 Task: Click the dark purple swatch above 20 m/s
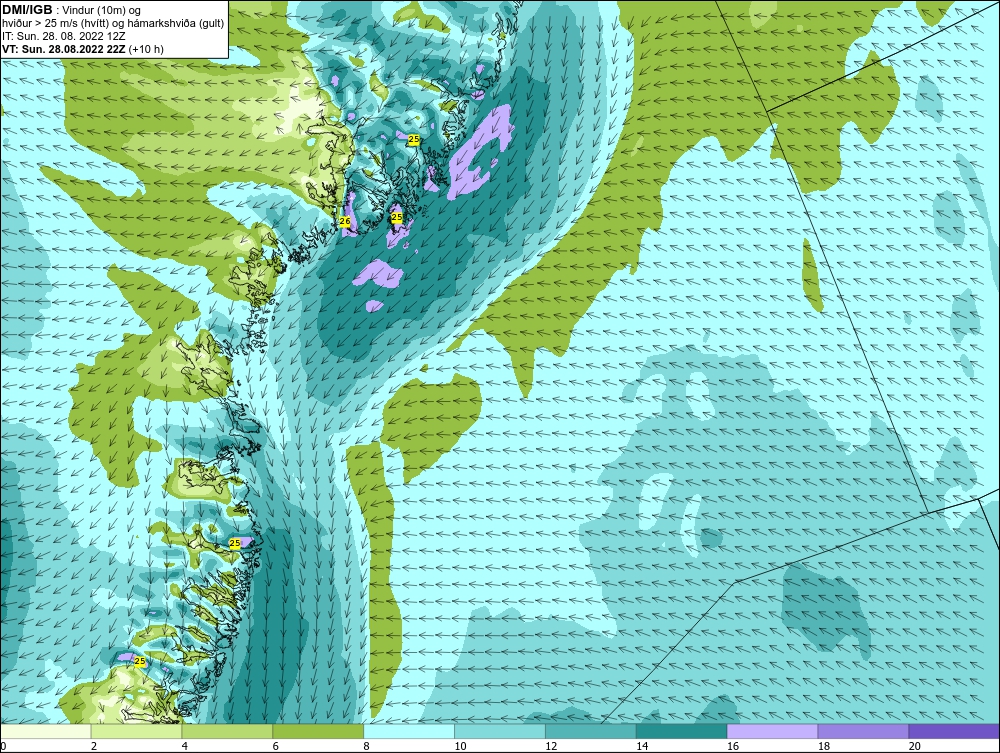pos(954,731)
